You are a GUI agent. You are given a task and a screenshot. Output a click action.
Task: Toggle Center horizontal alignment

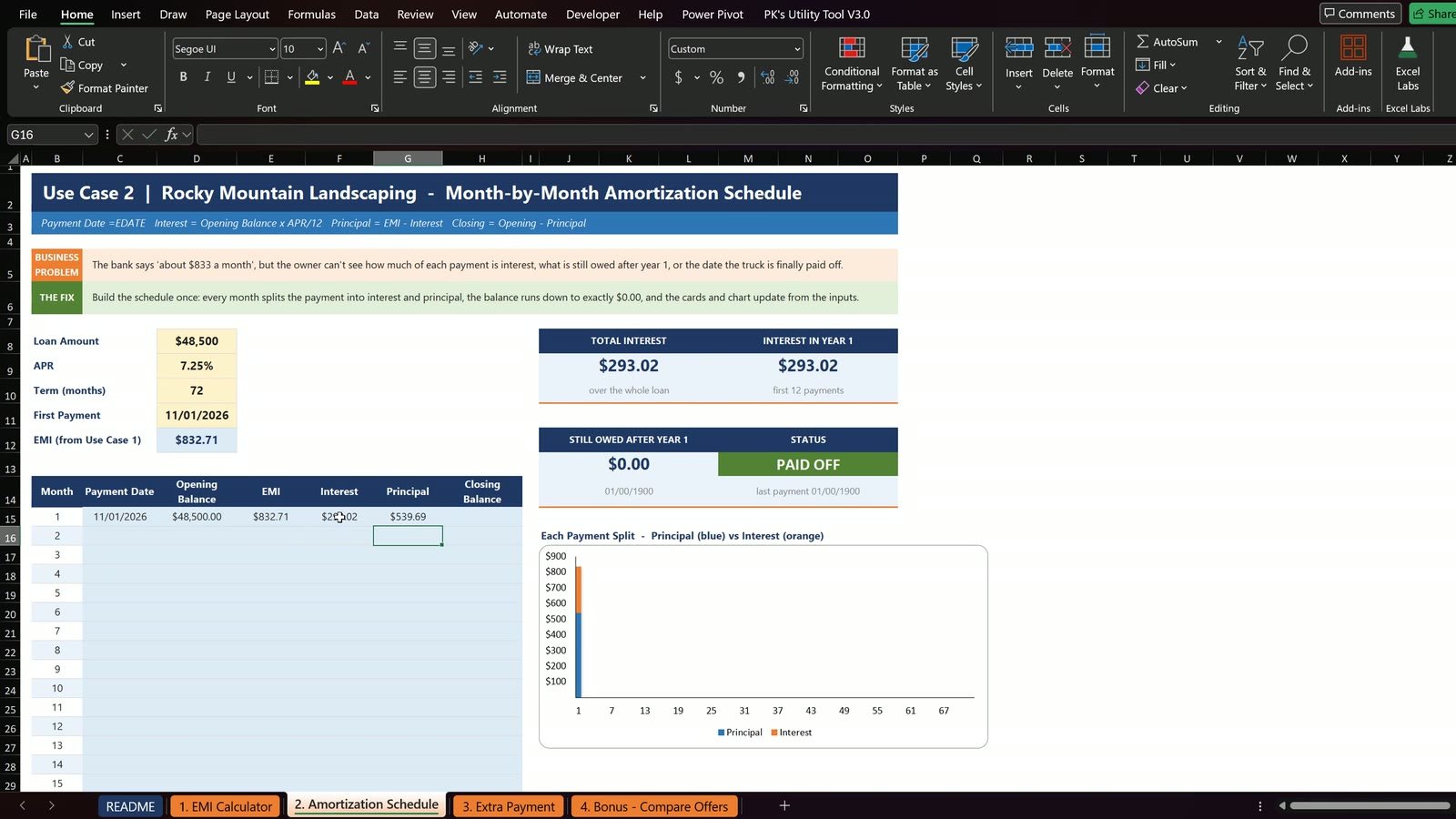pyautogui.click(x=424, y=77)
